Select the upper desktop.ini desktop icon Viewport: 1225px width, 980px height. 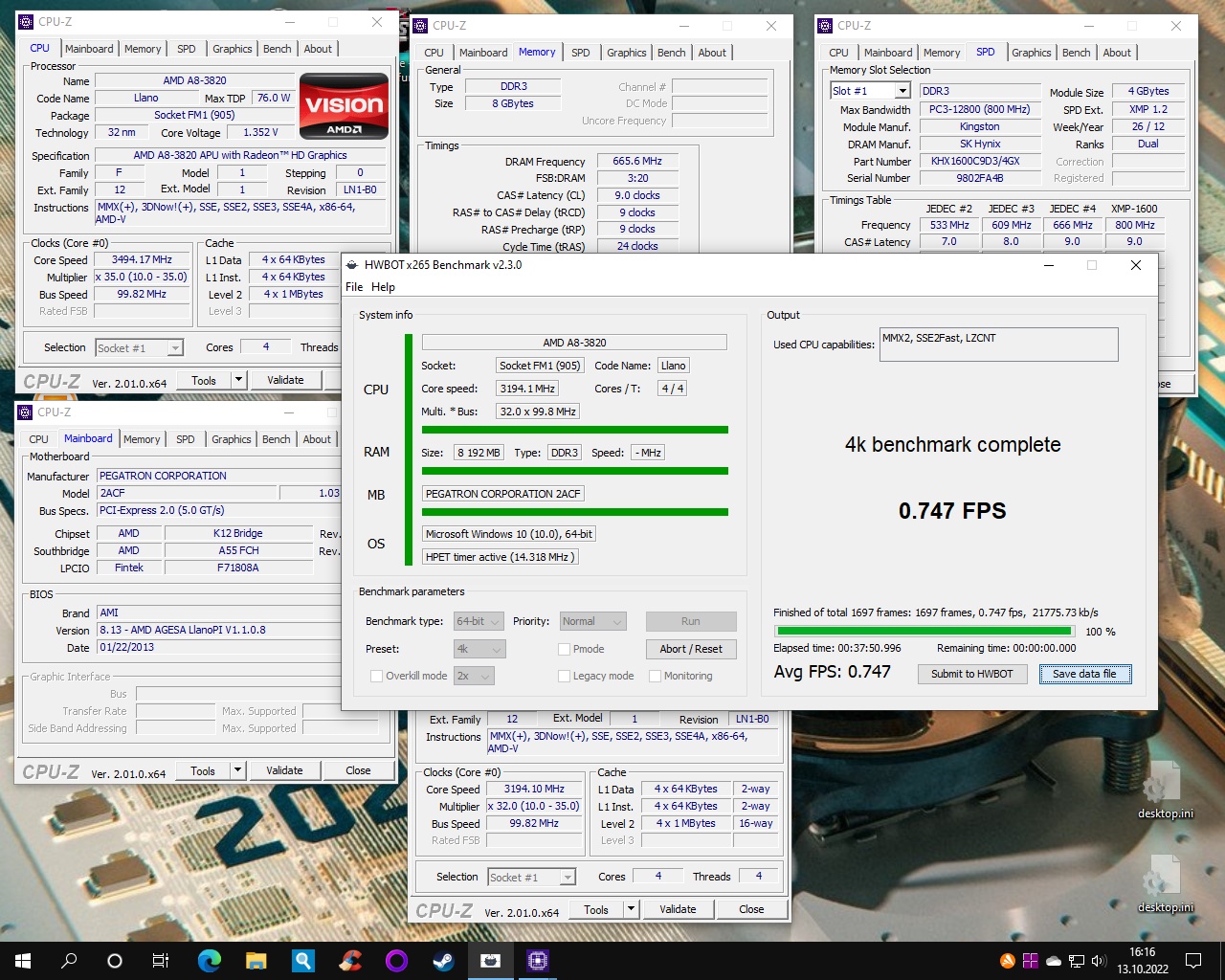1165,791
